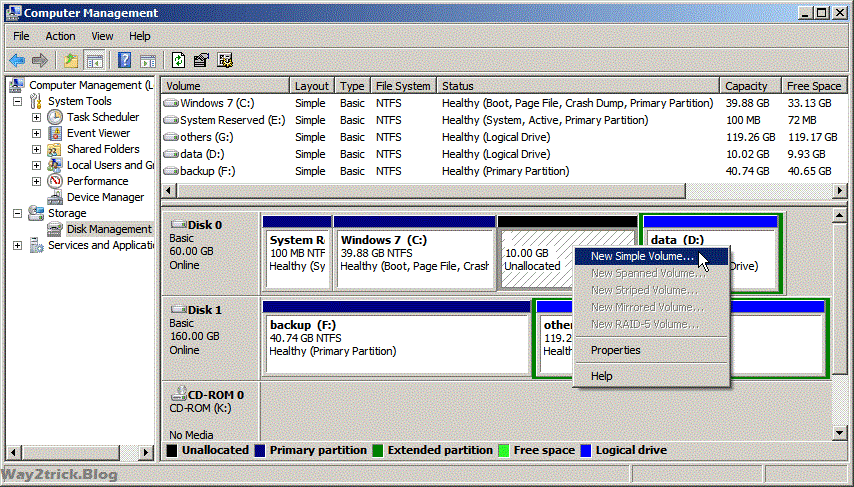
Task: Click the Disk Management tree icon
Action: point(54,229)
